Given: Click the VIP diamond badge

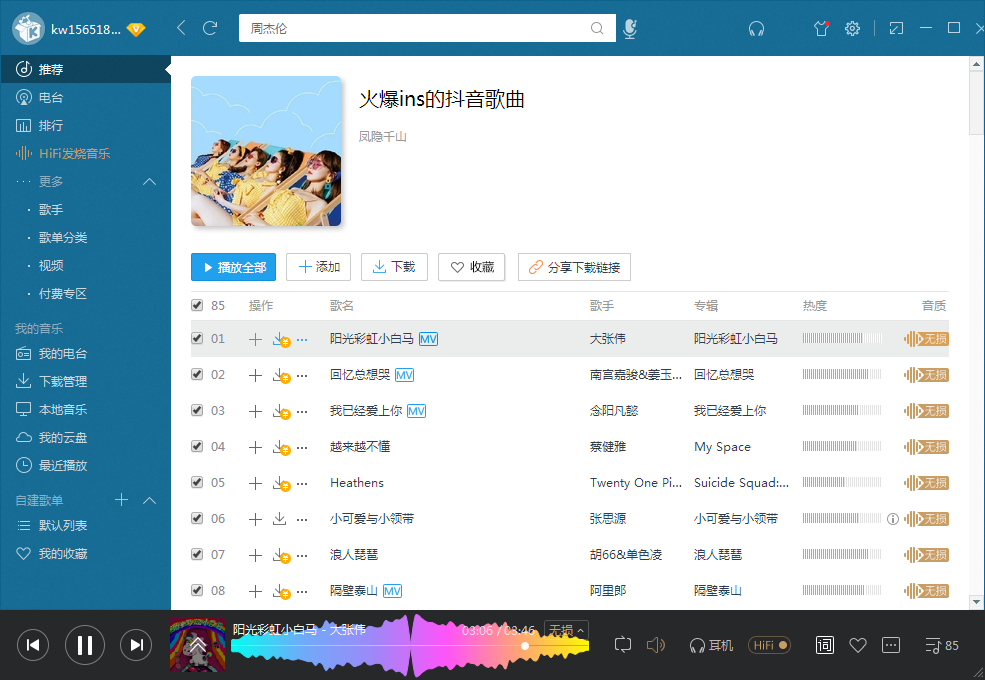Looking at the screenshot, I should coord(136,29).
